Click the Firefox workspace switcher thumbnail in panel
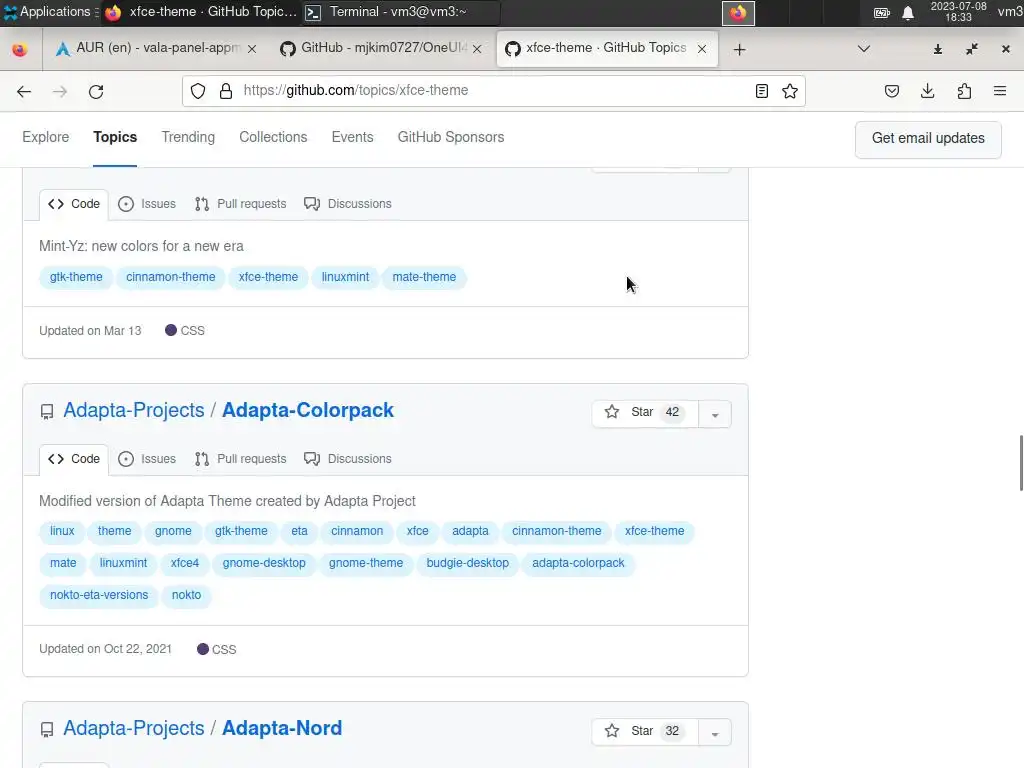 [x=739, y=13]
